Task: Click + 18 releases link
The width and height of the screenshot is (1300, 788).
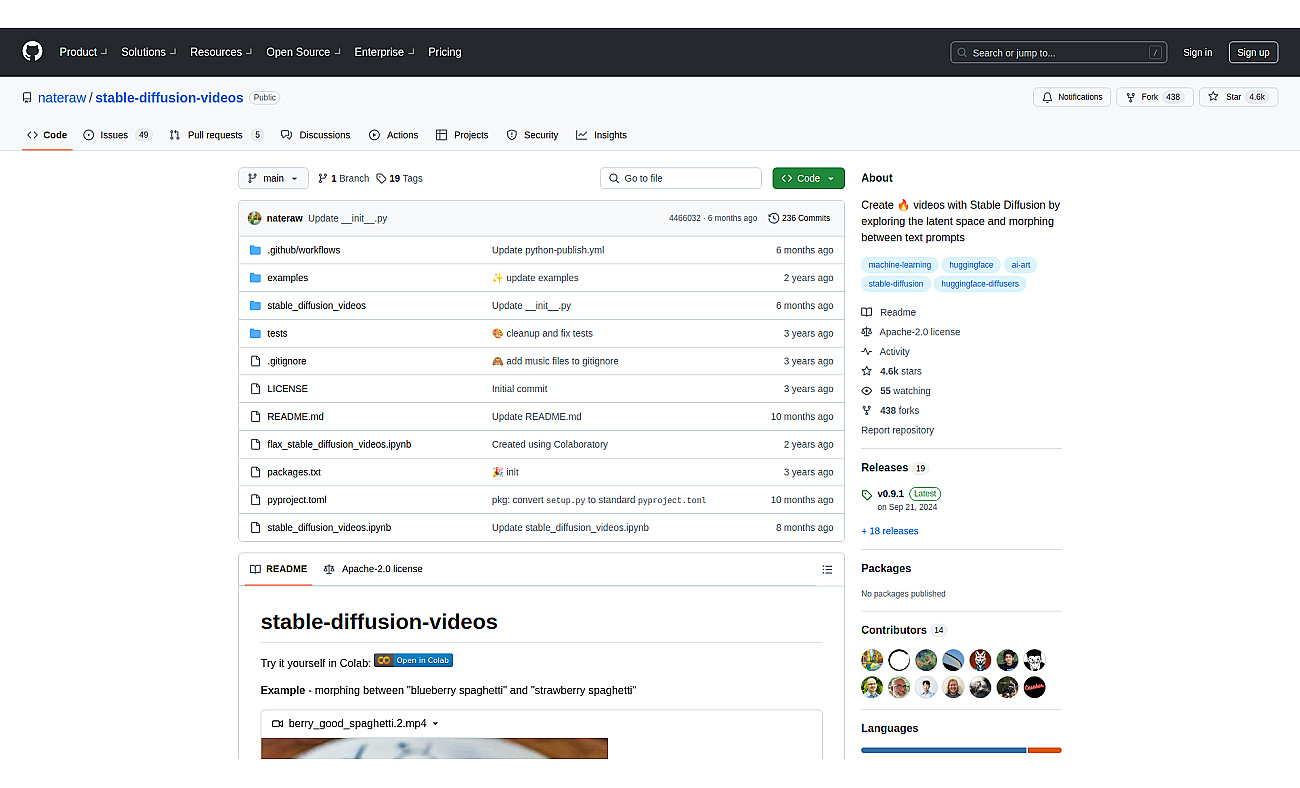Action: pos(889,531)
